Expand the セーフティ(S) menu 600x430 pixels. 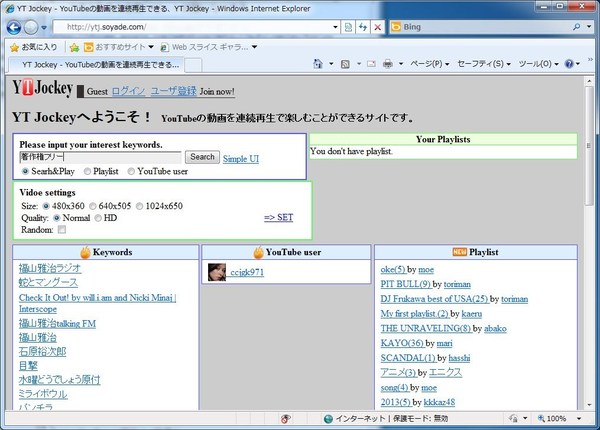[x=484, y=64]
